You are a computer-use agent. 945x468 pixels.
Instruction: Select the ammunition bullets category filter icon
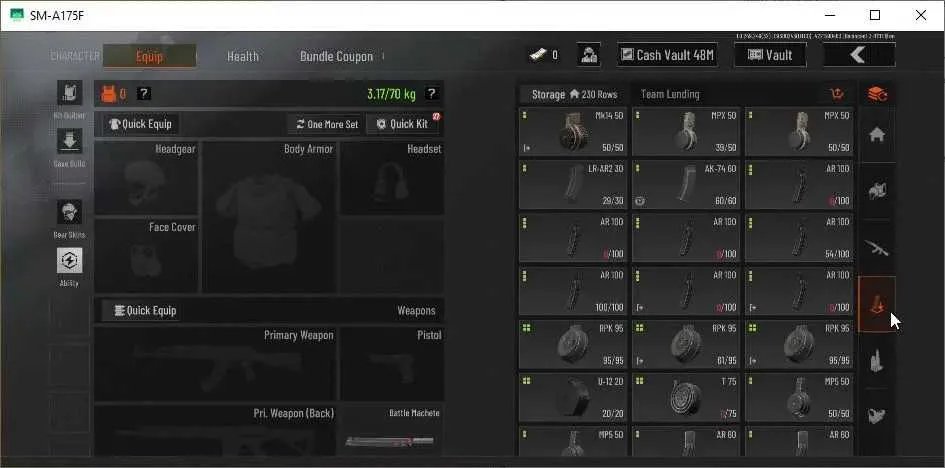[x=877, y=360]
